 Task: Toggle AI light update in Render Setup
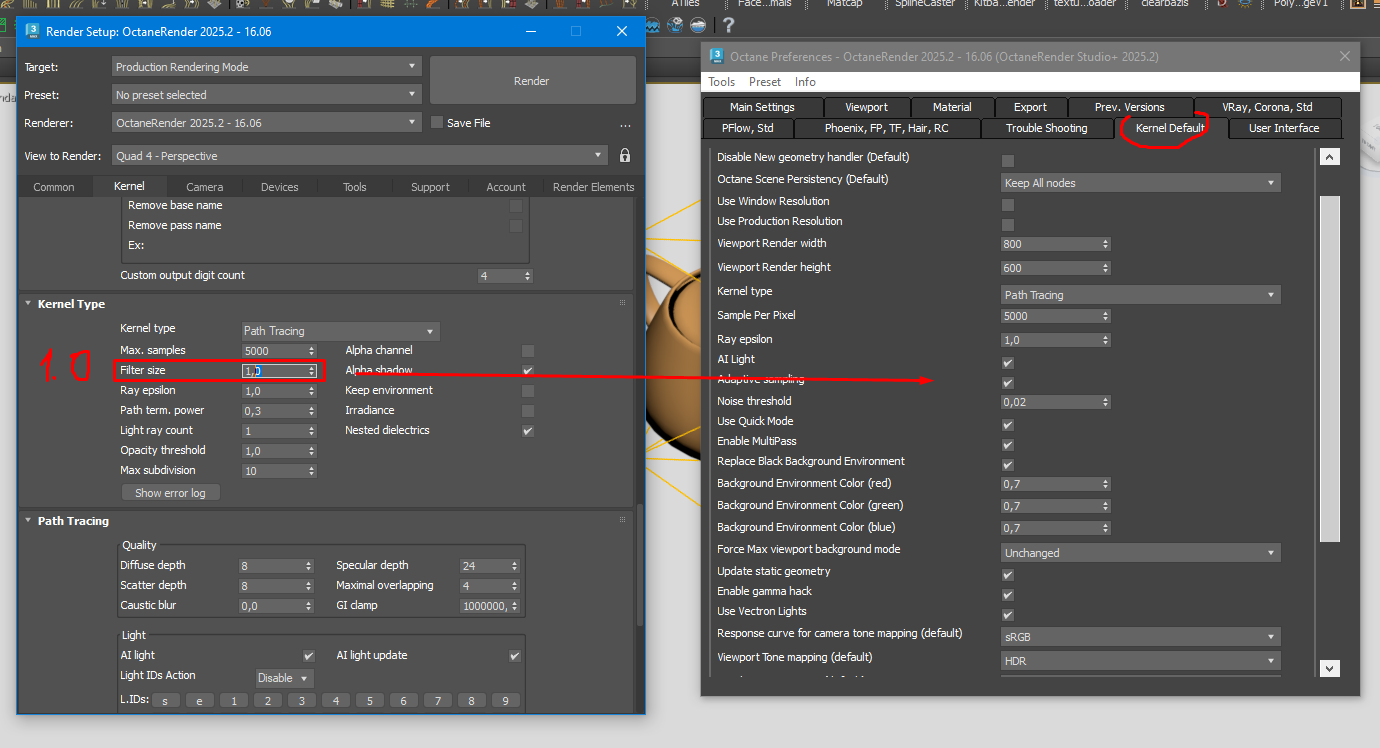coord(515,656)
